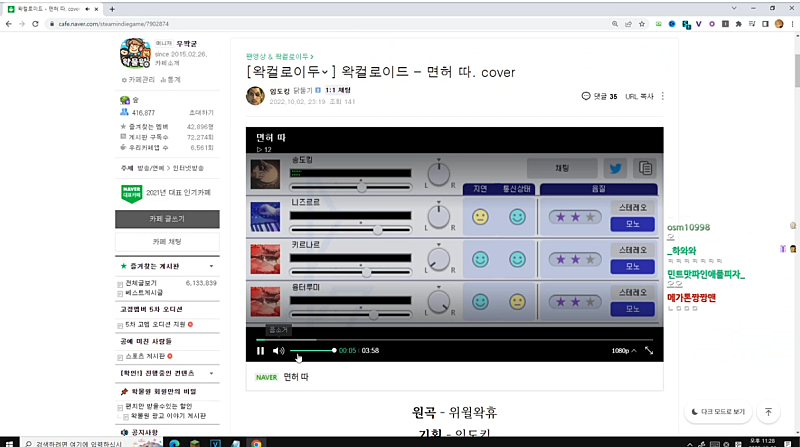Screen dimensions: 800x447
Task: Seek on the video progress bar
Action: (x=454, y=339)
